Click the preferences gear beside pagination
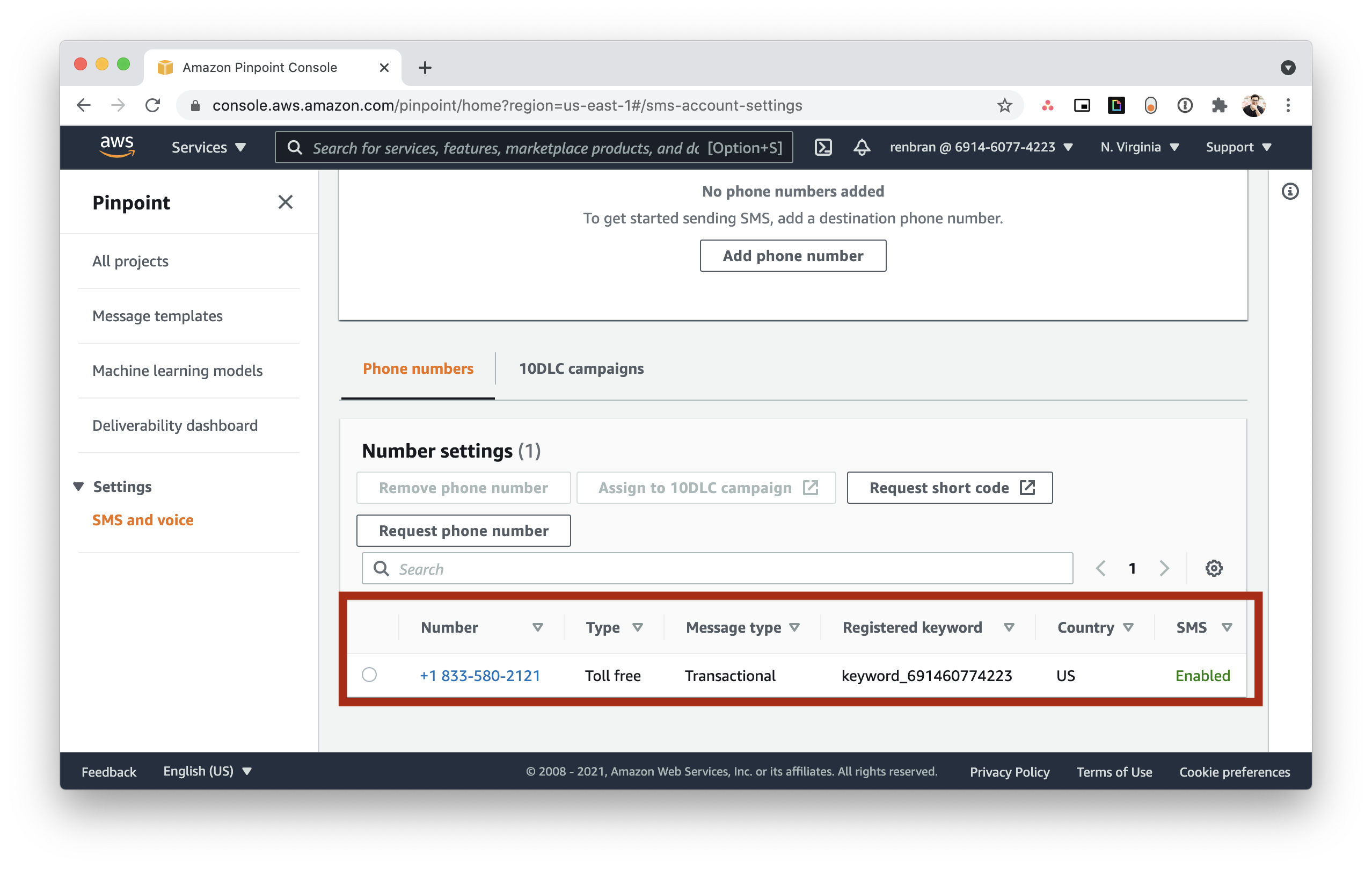Screen dimensions: 1372x869 [1214, 568]
